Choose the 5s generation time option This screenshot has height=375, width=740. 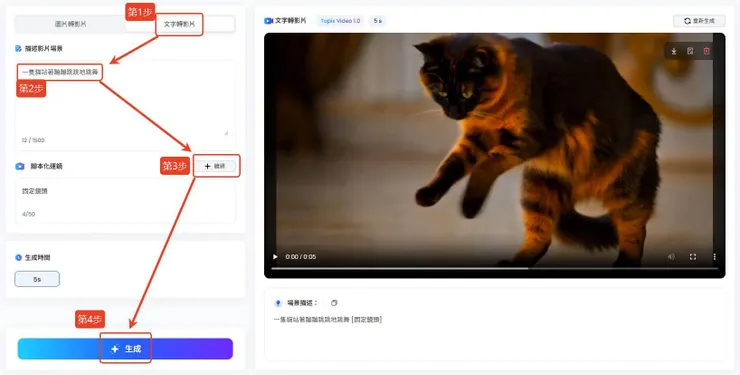pos(37,279)
